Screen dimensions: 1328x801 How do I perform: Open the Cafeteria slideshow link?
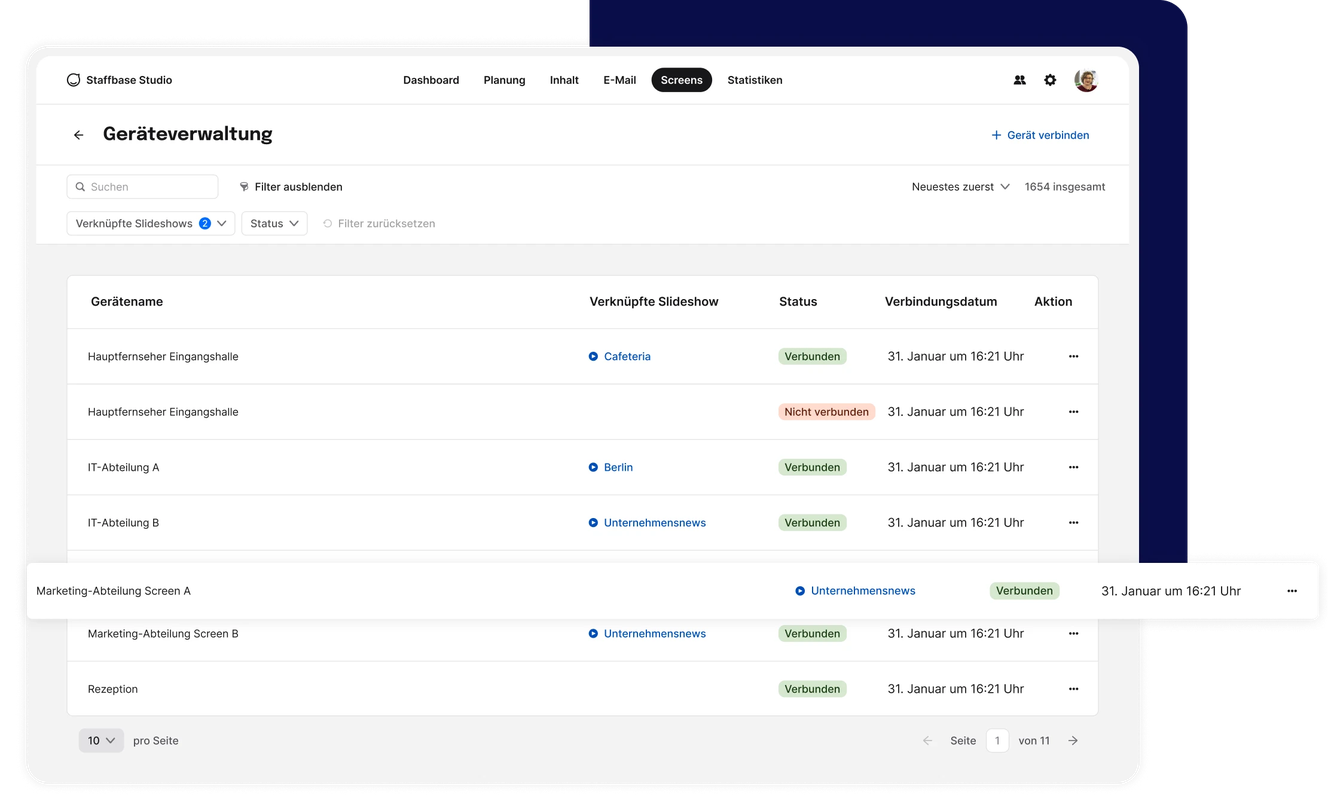(626, 356)
